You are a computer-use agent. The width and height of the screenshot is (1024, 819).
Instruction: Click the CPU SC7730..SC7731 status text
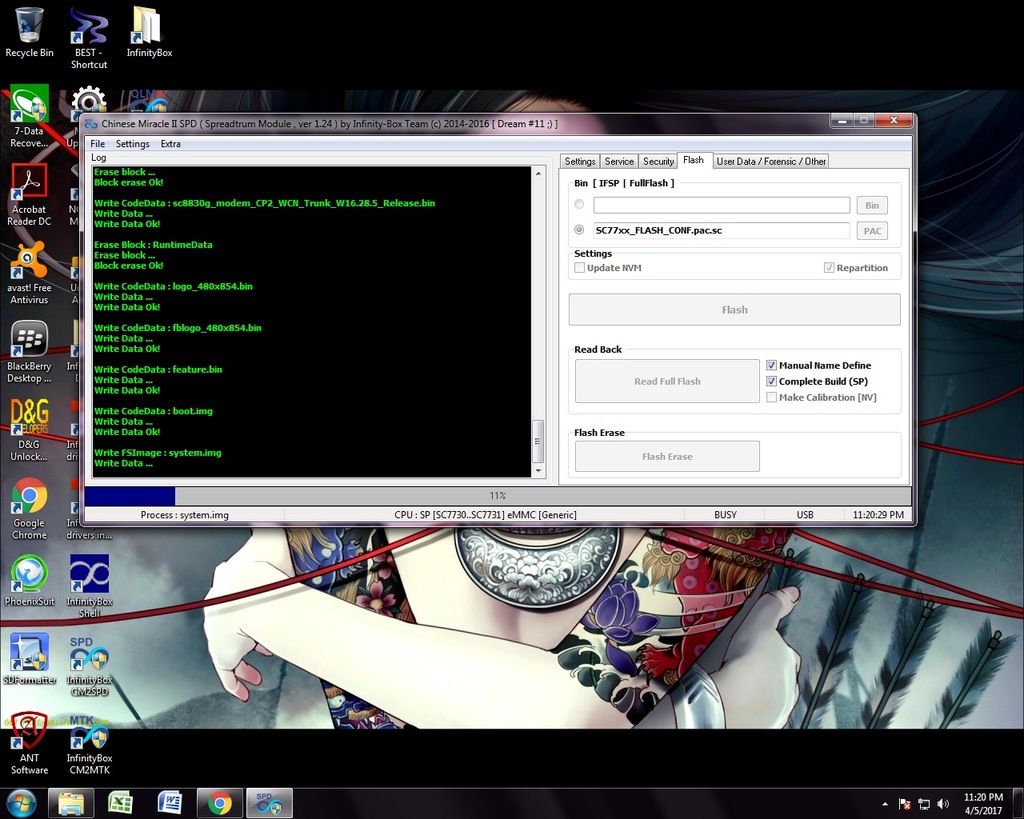tap(485, 515)
